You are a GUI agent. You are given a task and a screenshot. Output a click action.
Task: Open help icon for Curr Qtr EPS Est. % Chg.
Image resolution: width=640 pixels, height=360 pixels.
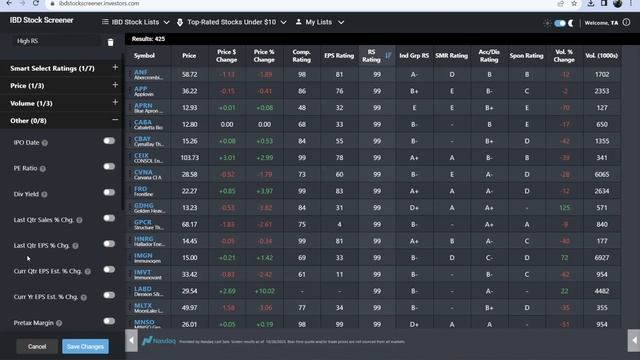[x=88, y=272]
